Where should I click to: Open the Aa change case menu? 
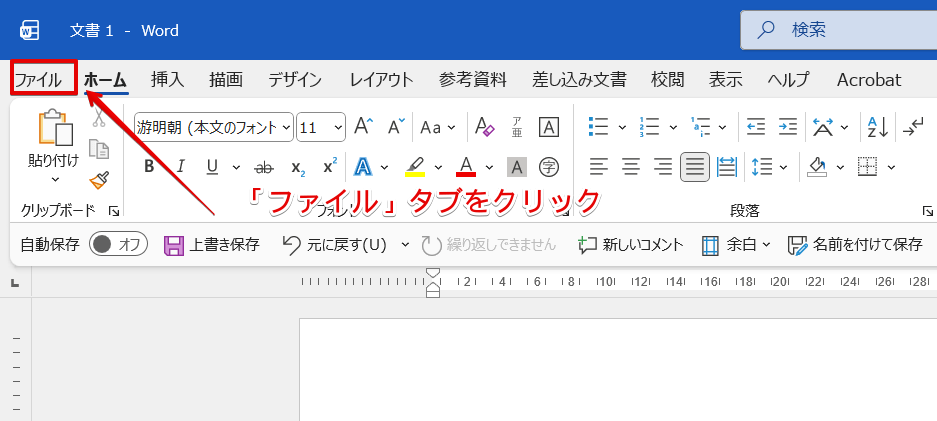(x=437, y=127)
